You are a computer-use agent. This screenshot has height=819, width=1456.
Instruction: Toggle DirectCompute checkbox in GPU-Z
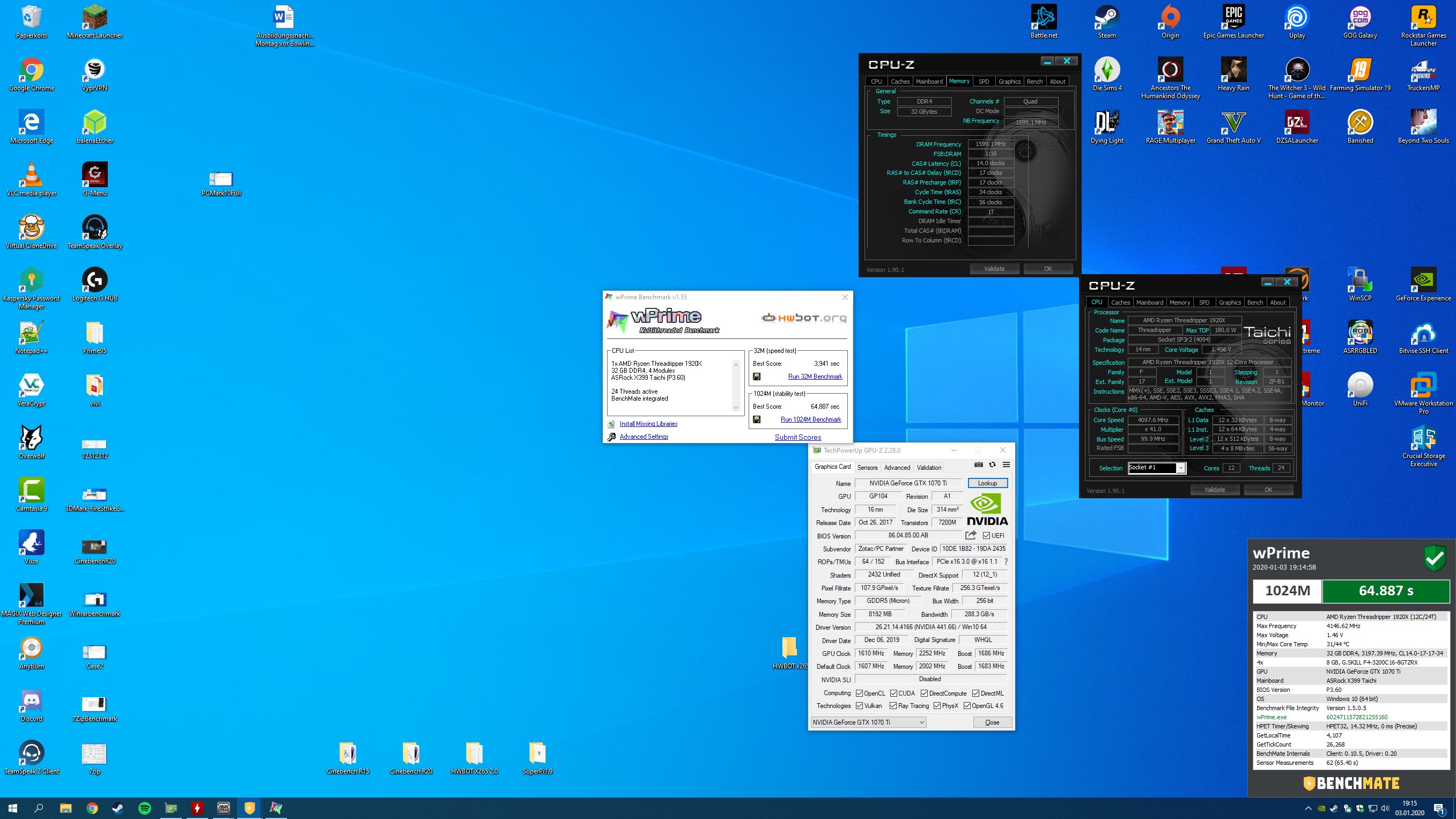tap(924, 693)
